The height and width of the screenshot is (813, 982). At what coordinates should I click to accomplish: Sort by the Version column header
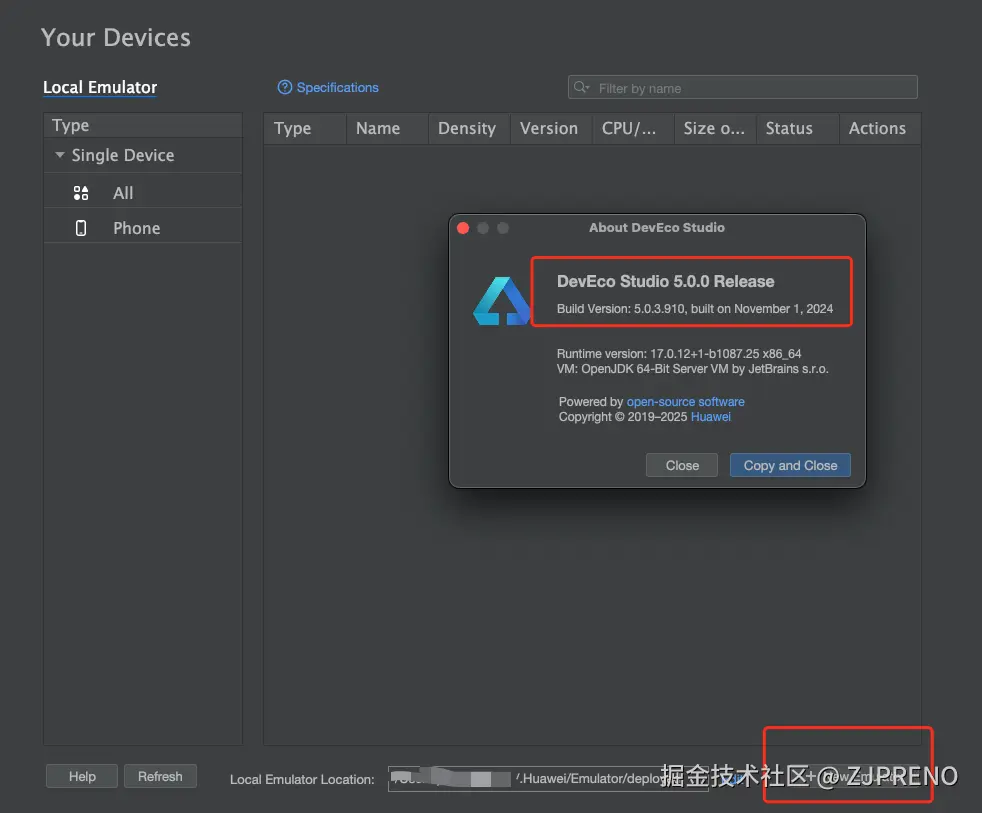click(x=551, y=128)
